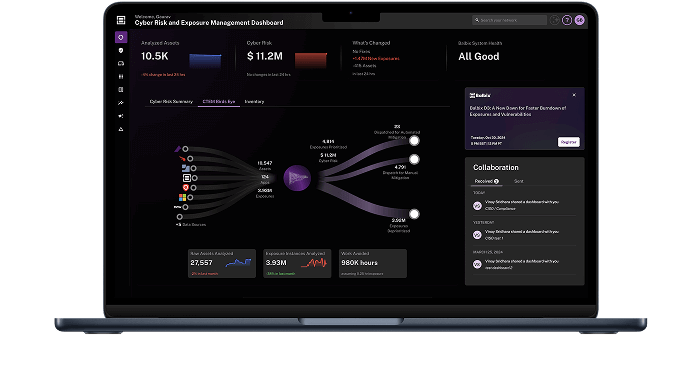The width and height of the screenshot is (700, 386).
Task: Click Analyzed Assets blue sparkline chart
Action: pyautogui.click(x=205, y=61)
